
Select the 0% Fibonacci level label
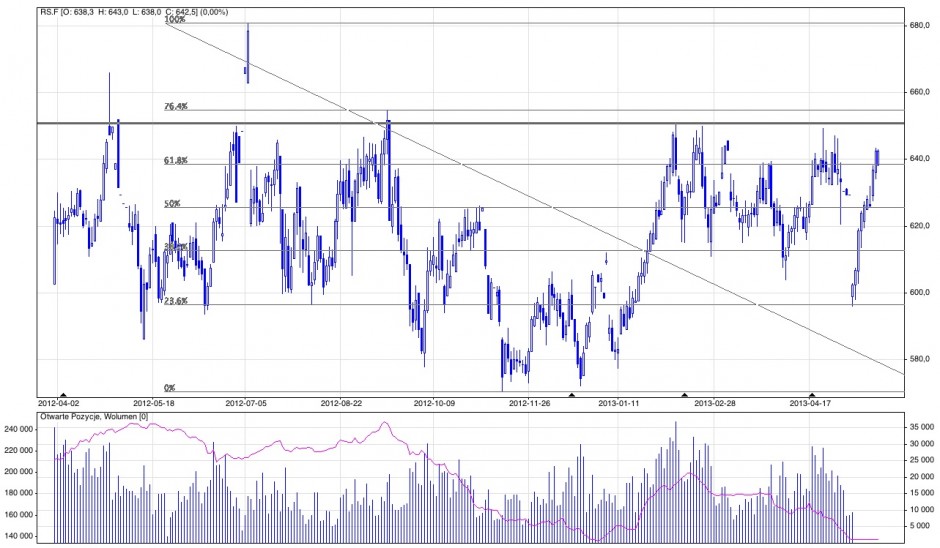(x=170, y=387)
